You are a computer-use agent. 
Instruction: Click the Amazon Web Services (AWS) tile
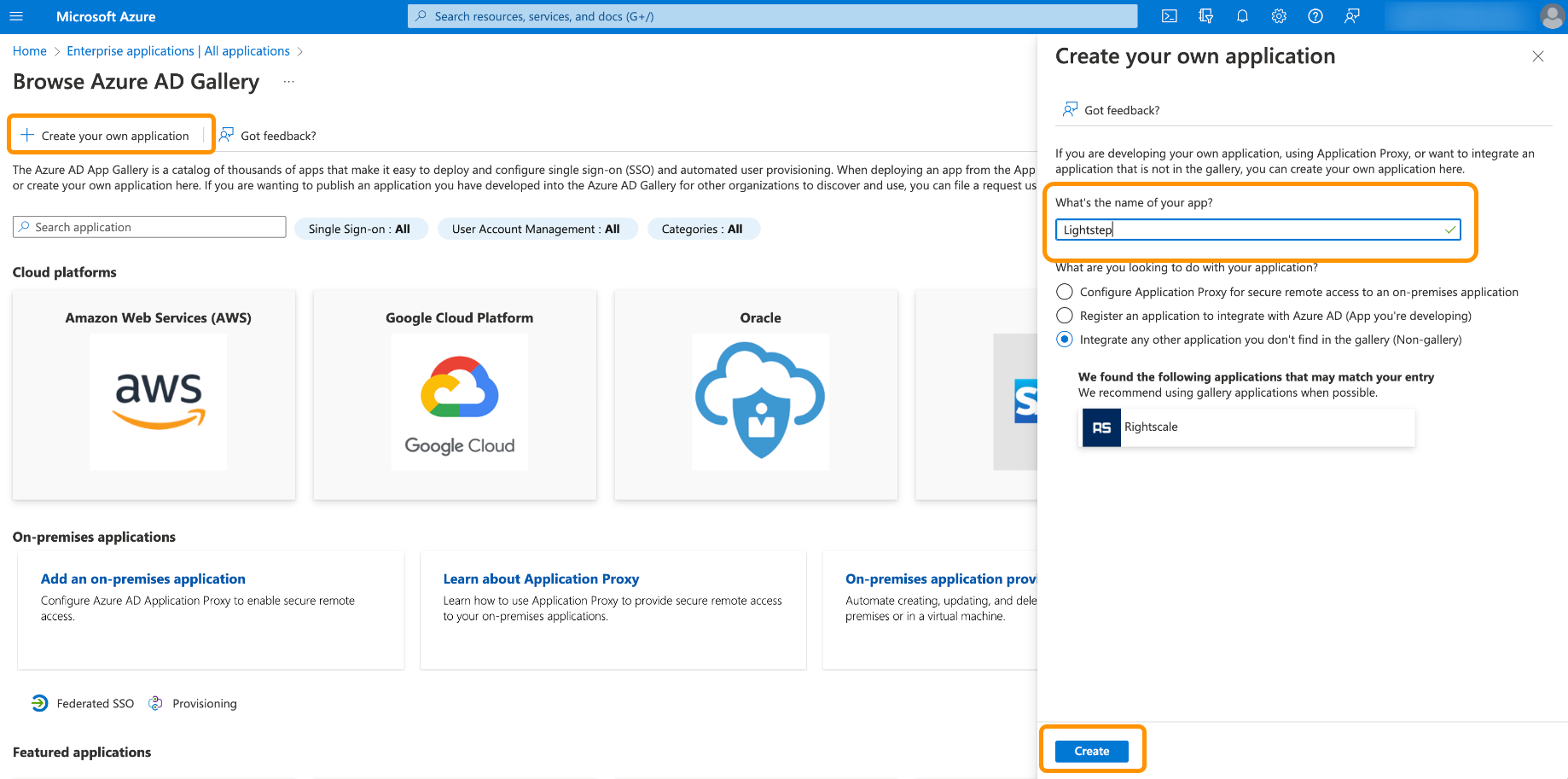pos(154,394)
